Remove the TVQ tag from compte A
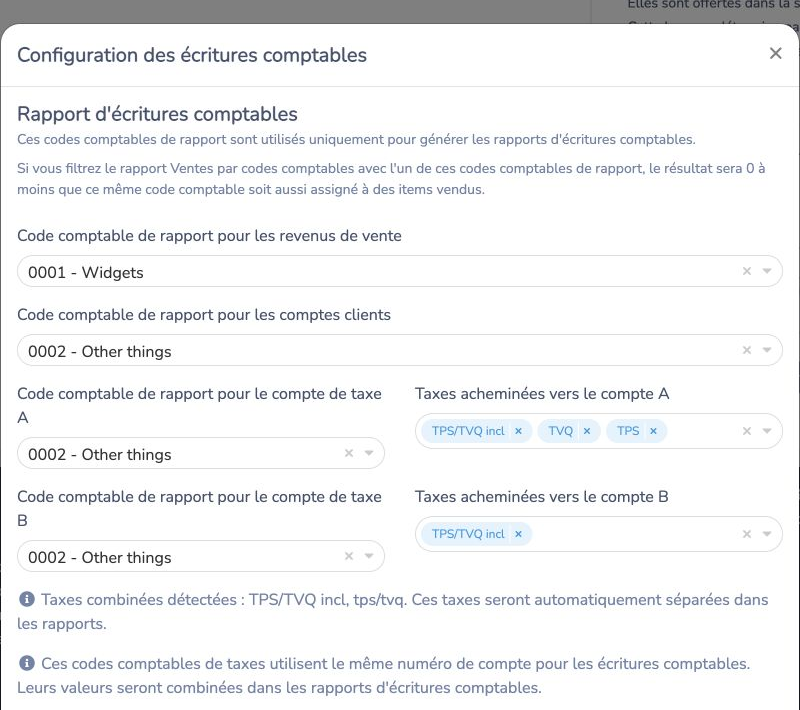This screenshot has height=710, width=800. [587, 431]
